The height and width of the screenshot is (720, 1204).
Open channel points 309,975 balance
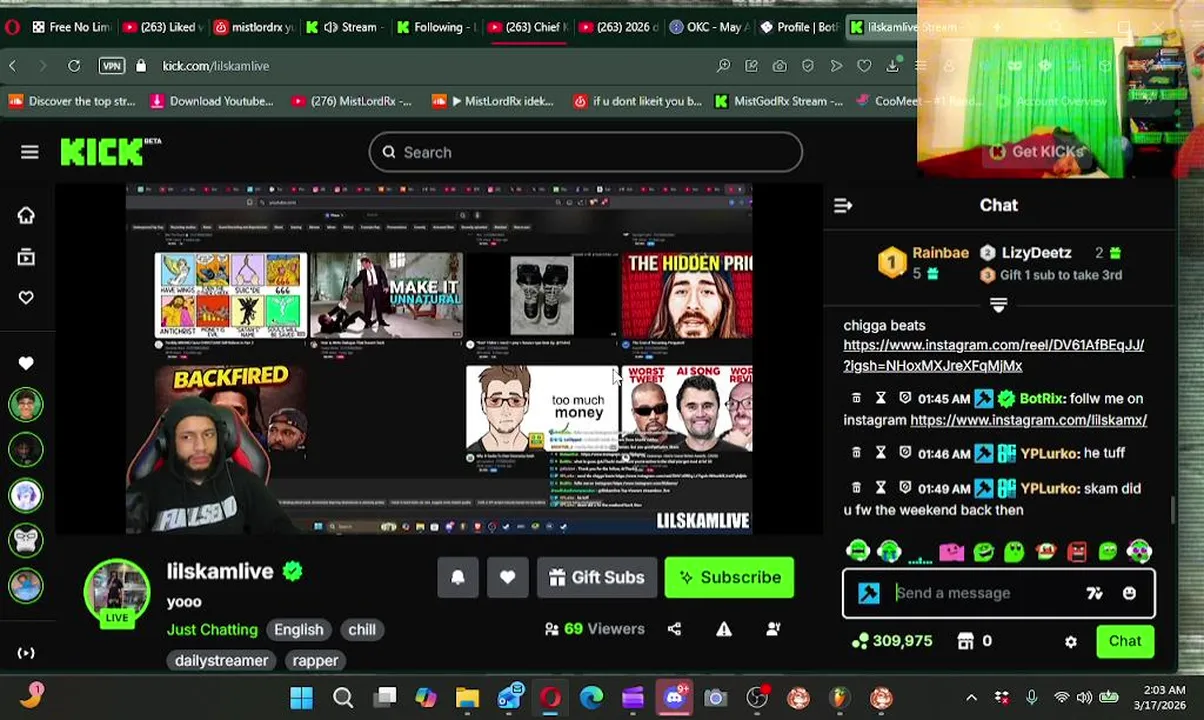[892, 641]
